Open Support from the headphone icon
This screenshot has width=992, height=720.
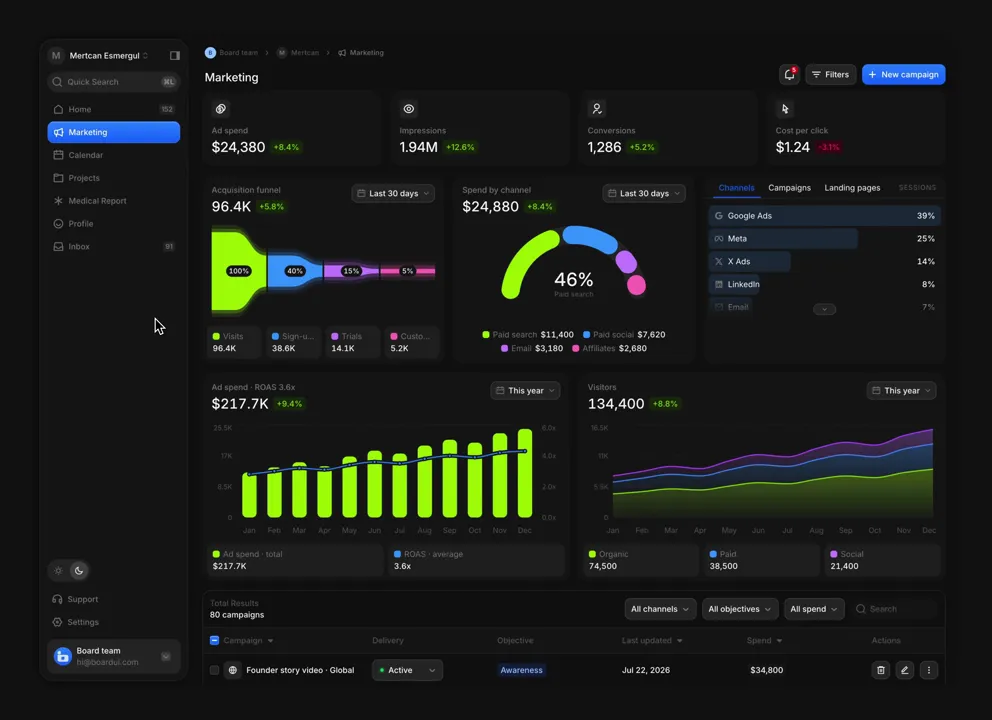click(58, 599)
